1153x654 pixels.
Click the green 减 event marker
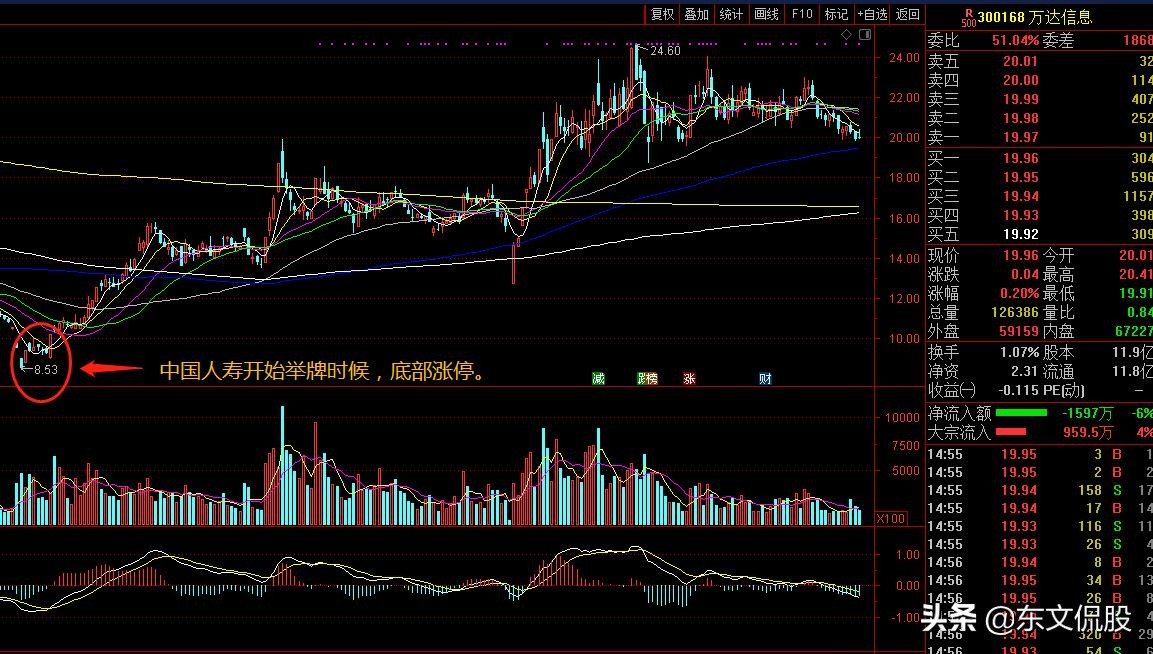[x=598, y=379]
